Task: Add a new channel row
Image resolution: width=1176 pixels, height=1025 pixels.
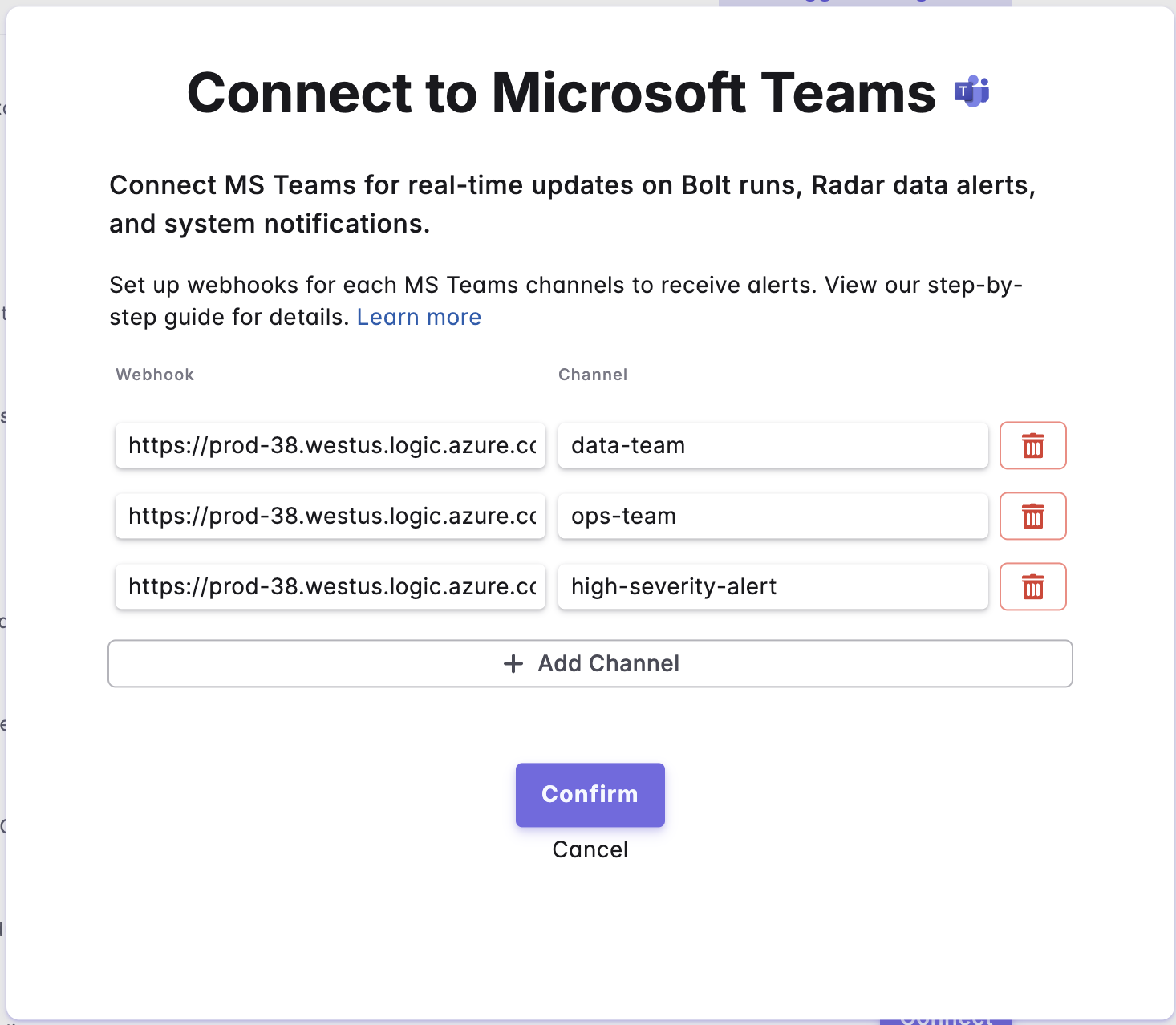Action: coord(590,663)
